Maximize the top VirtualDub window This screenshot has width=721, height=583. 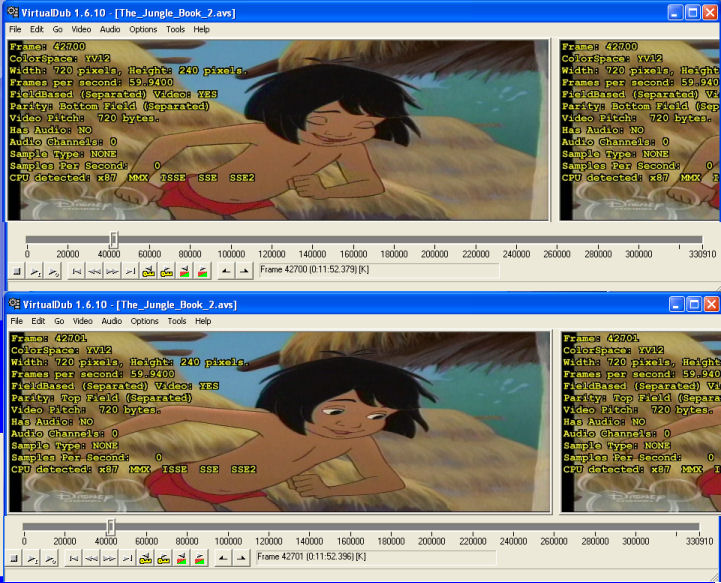coord(692,12)
